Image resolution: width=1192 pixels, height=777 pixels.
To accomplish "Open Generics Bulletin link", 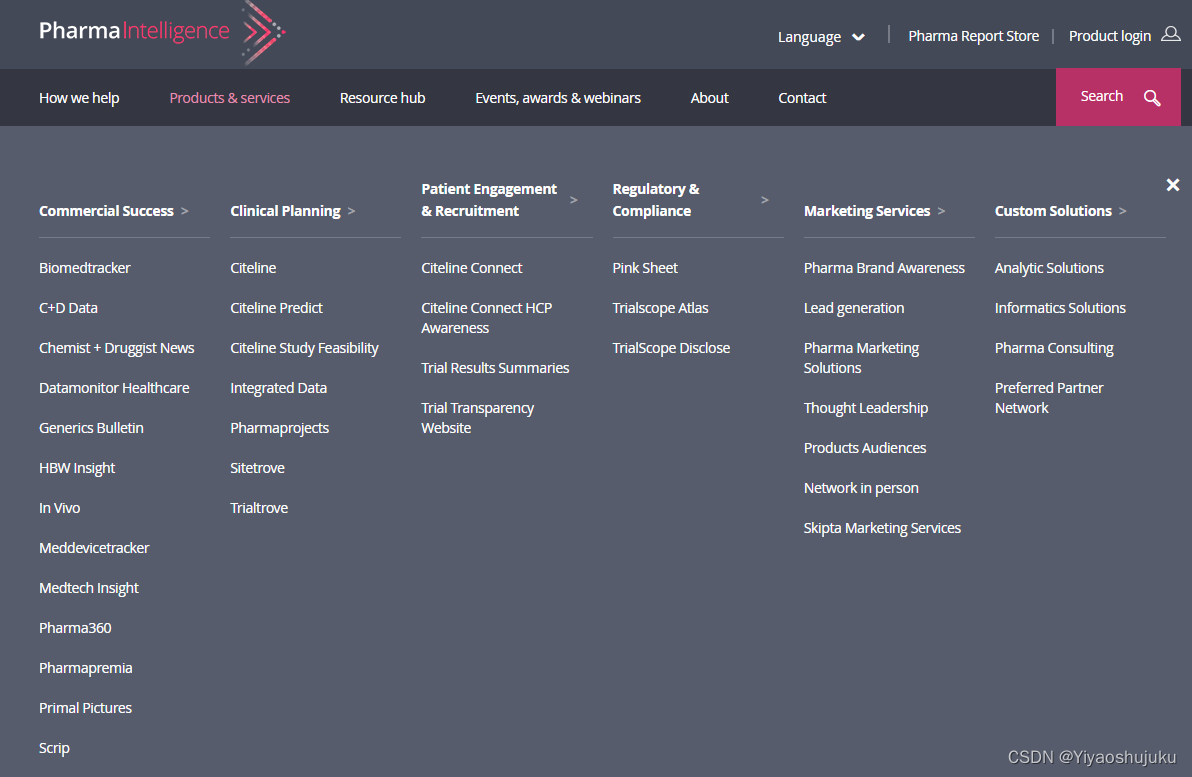I will click(91, 428).
